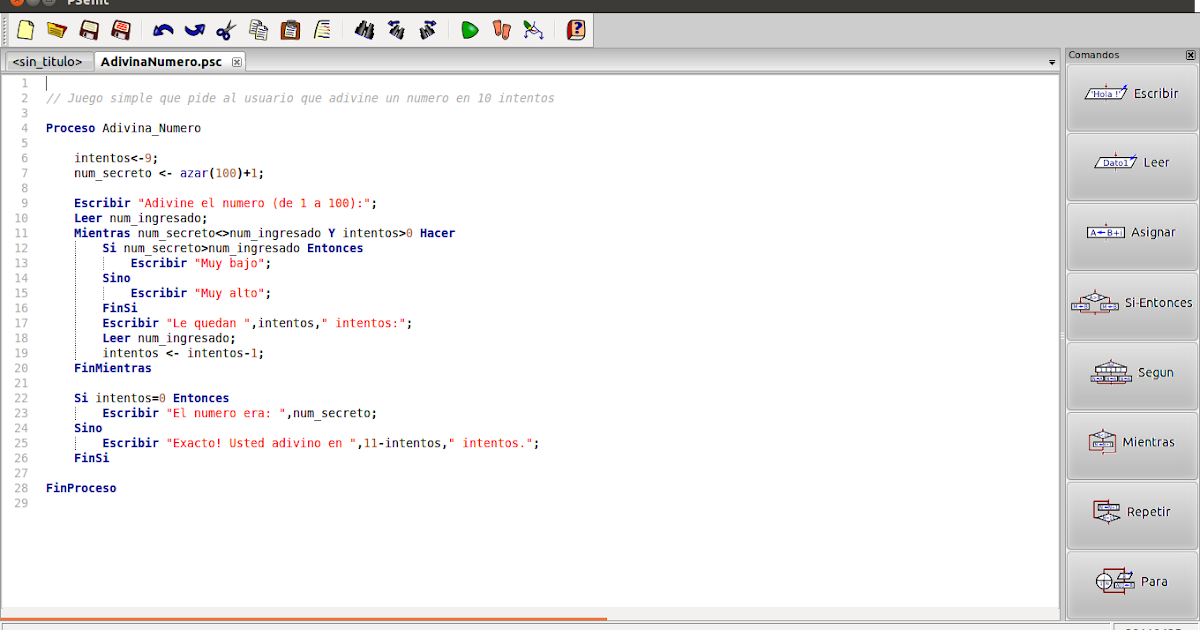Screen dimensions: 1200x630
Task: Open an existing pseudocode file
Action: pyautogui.click(x=56, y=30)
